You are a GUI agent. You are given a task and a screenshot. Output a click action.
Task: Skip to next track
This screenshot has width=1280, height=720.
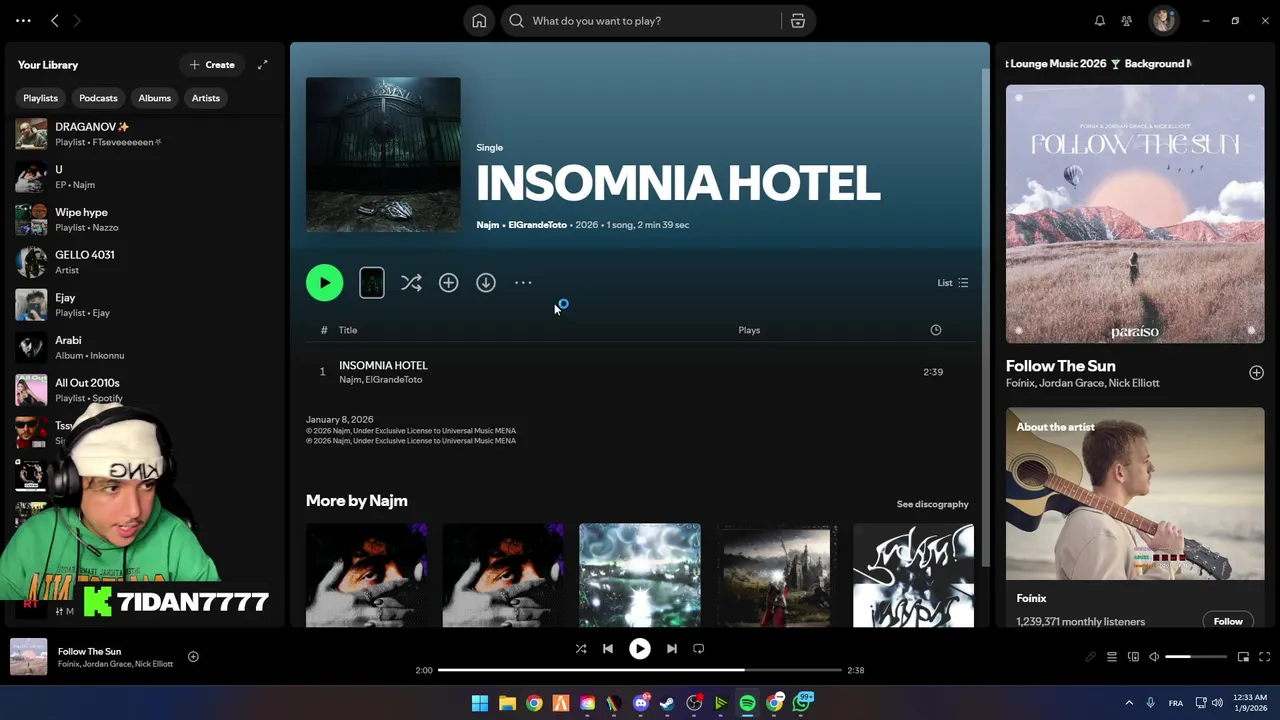(672, 649)
